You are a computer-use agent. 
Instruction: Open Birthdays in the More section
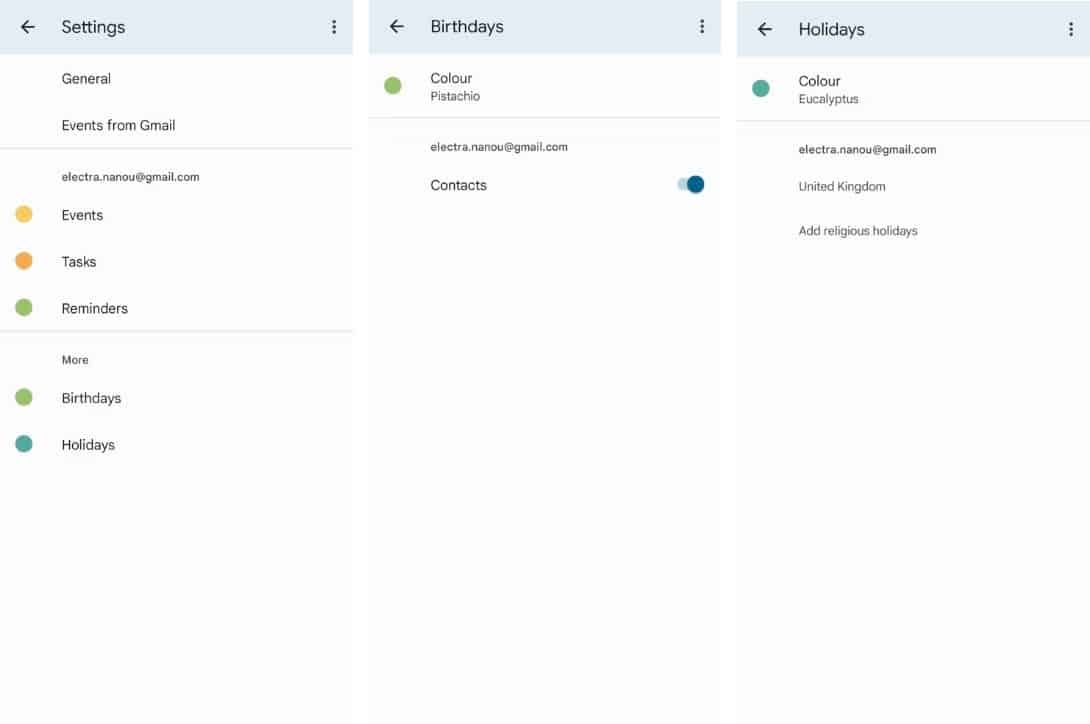(91, 398)
